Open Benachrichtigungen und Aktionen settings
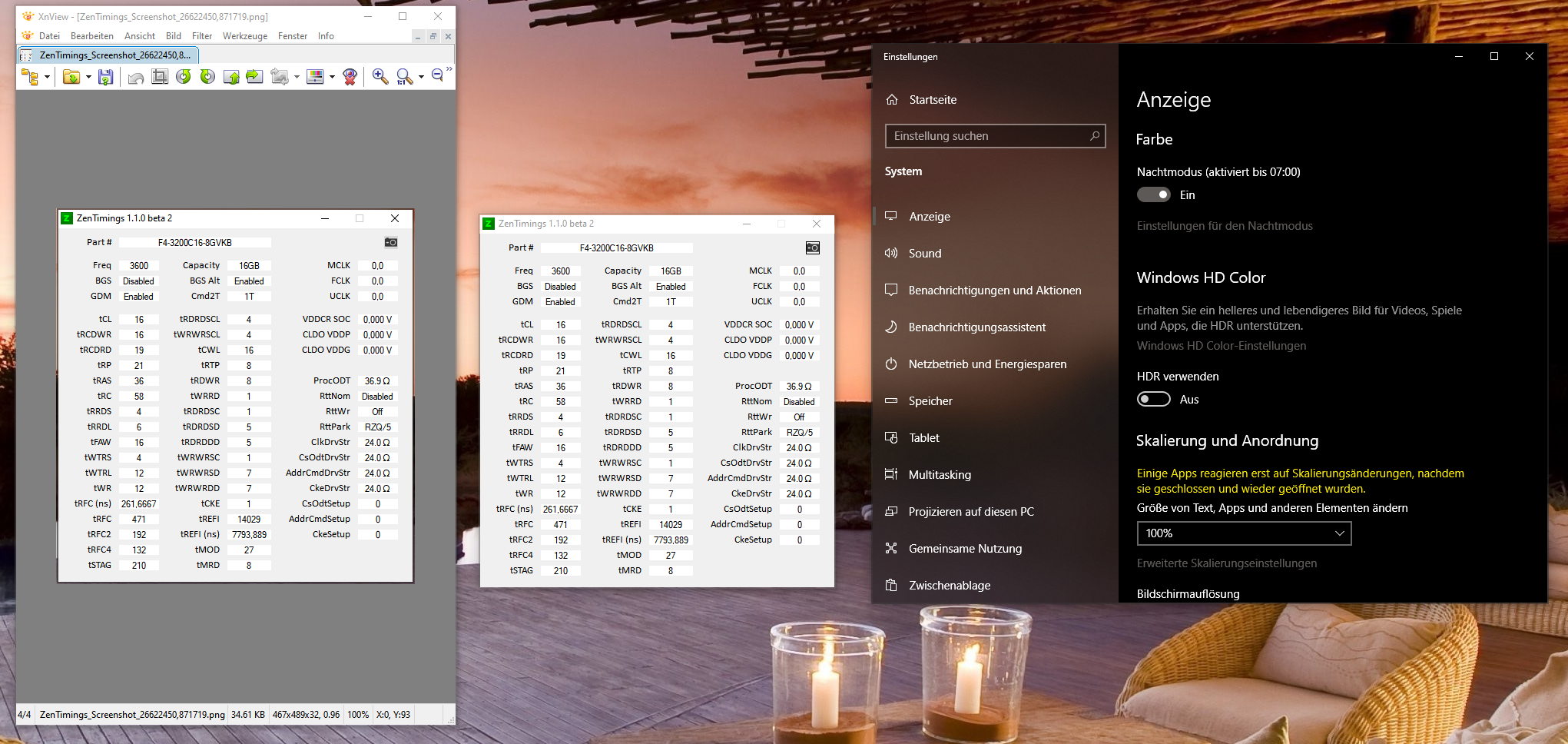The image size is (1568, 744). 996,291
